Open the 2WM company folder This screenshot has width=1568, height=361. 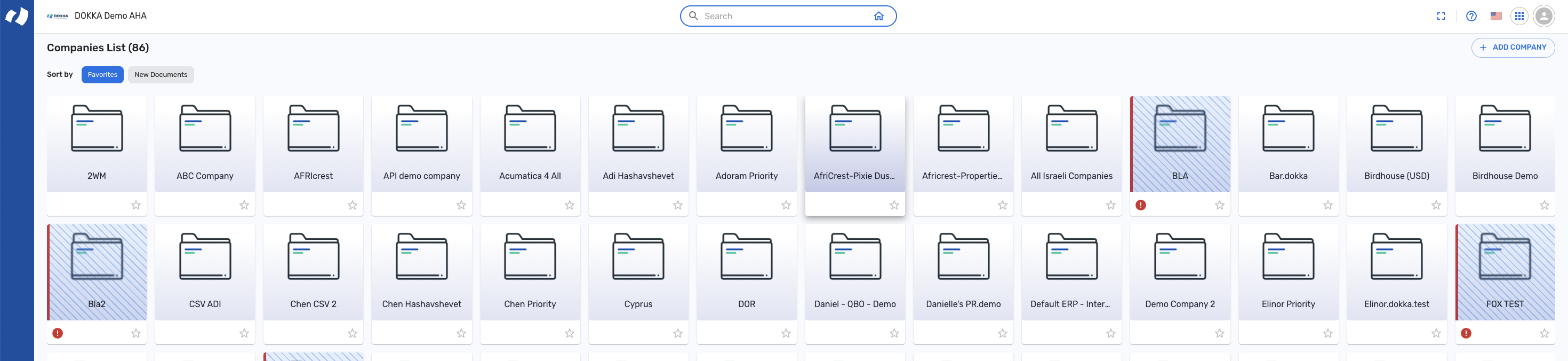(97, 145)
